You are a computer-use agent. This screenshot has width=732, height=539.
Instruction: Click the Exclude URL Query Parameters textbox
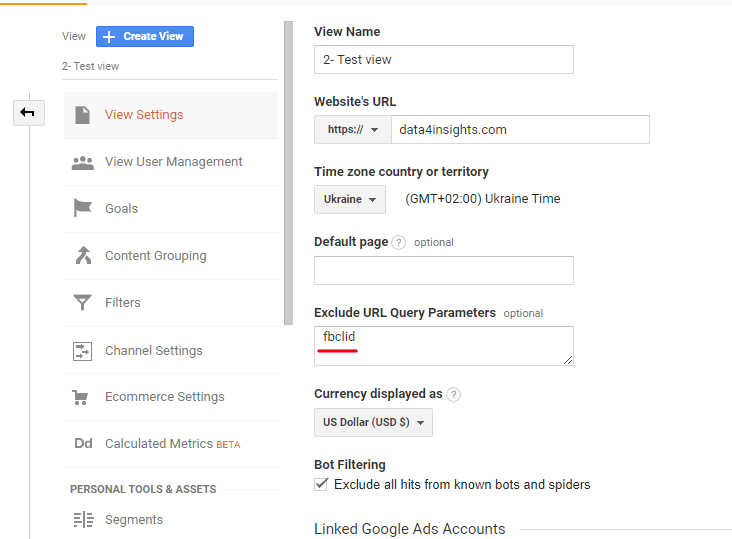click(443, 345)
